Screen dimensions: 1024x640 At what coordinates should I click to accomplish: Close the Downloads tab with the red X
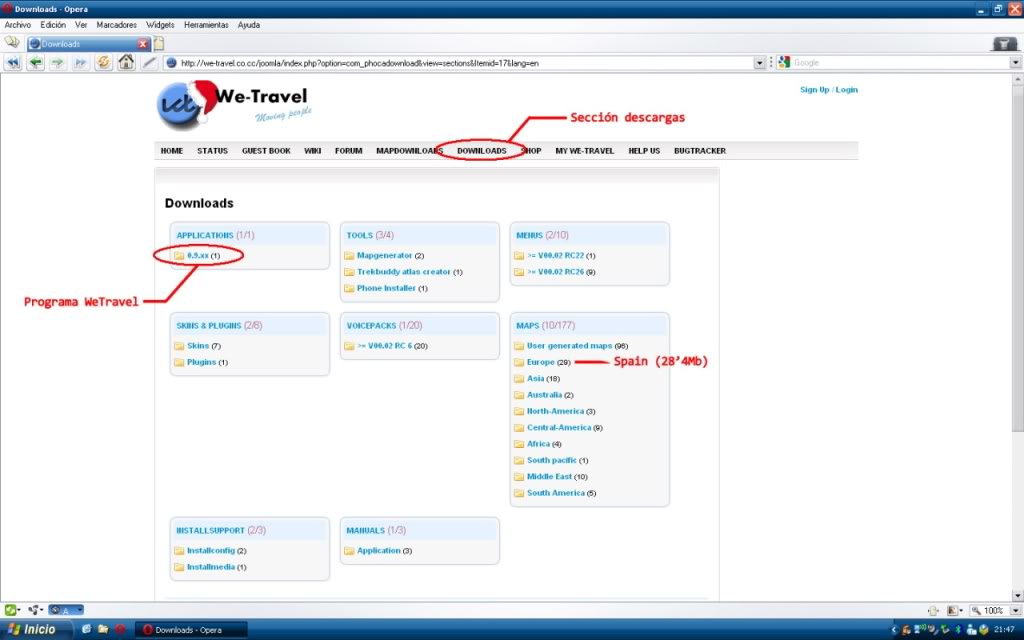click(143, 44)
